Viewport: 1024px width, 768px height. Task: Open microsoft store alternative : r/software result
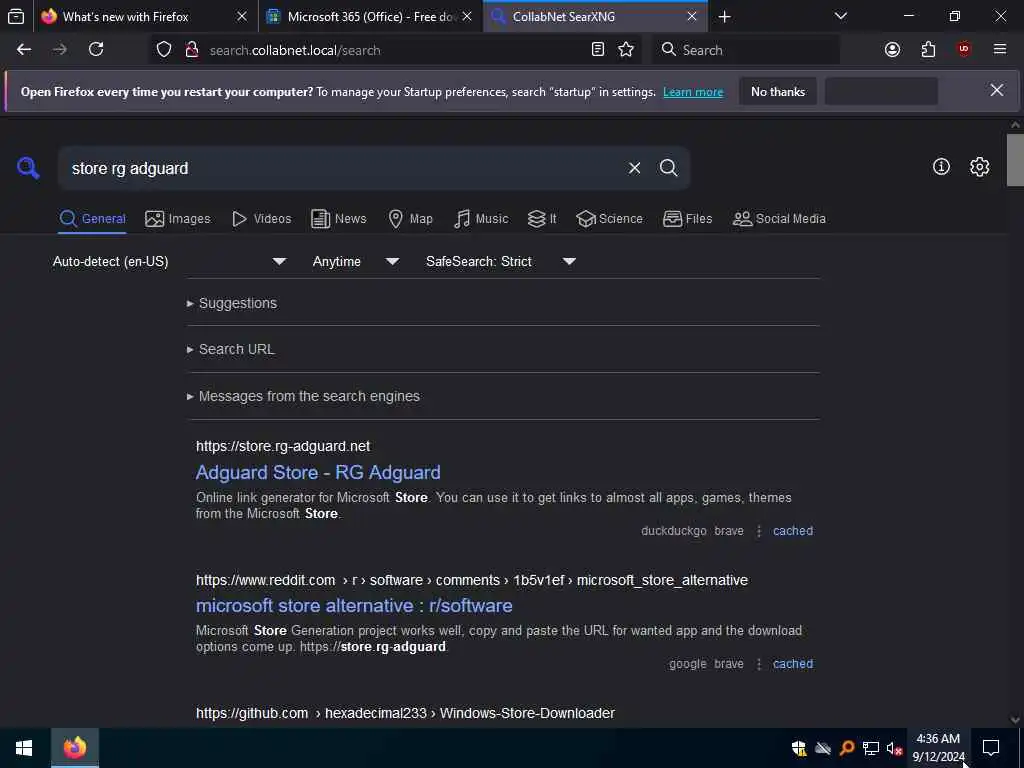(x=354, y=605)
